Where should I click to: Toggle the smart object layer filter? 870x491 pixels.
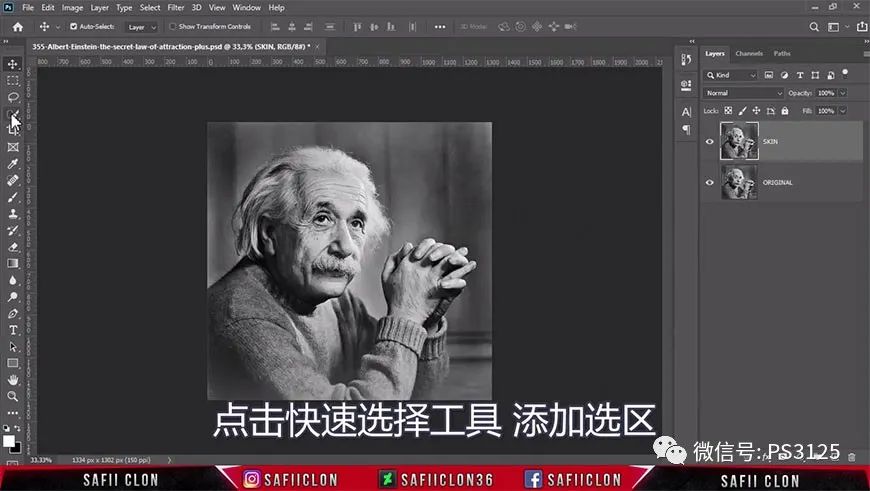(x=831, y=75)
